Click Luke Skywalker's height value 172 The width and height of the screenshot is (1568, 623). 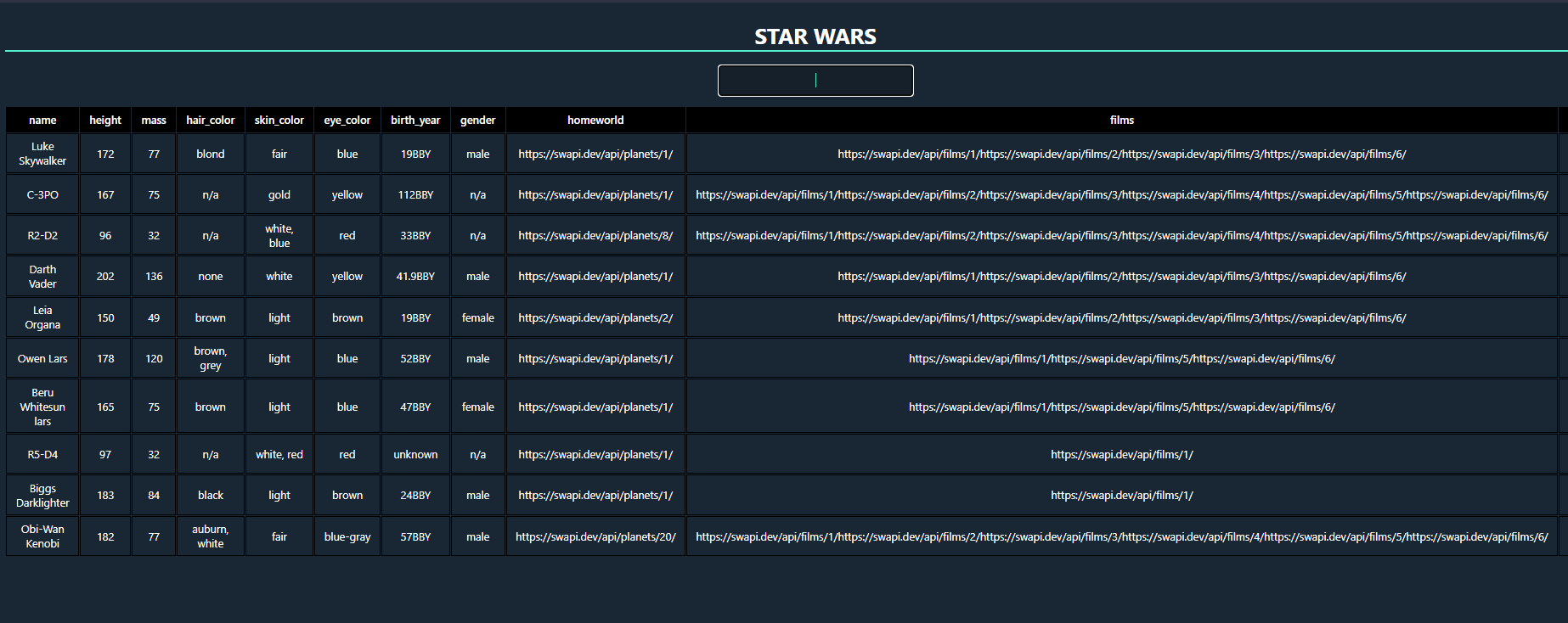[105, 154]
